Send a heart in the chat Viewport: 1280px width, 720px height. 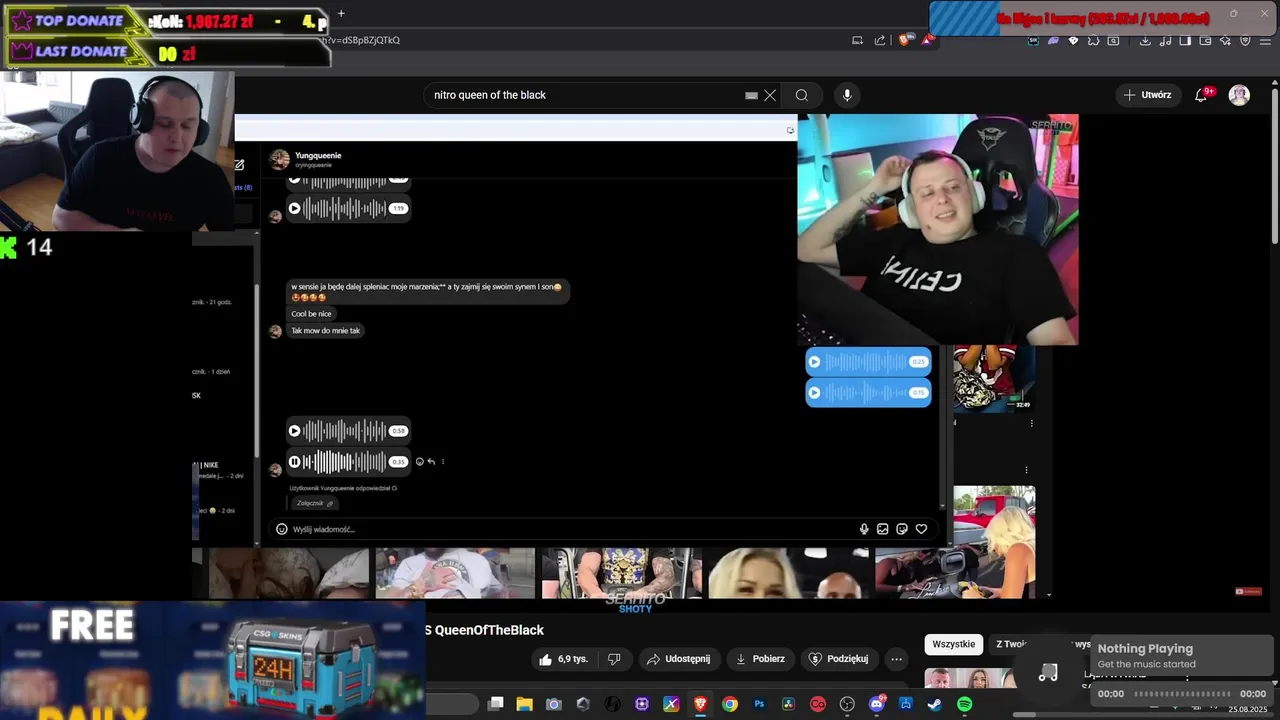[921, 529]
